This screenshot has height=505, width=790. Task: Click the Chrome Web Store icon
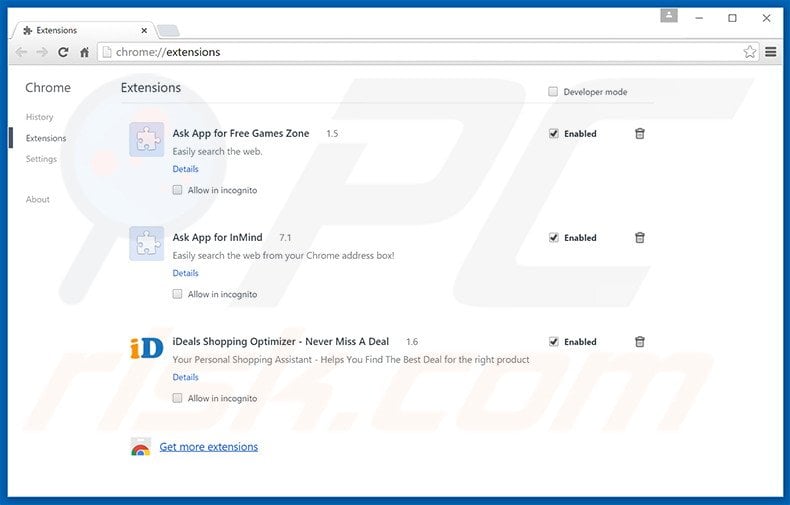click(x=141, y=447)
